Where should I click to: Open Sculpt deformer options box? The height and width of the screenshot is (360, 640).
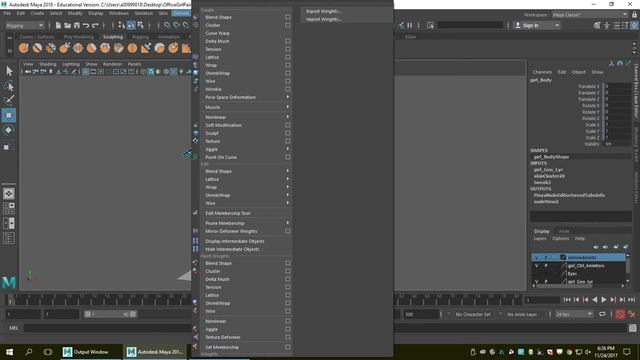(x=288, y=133)
